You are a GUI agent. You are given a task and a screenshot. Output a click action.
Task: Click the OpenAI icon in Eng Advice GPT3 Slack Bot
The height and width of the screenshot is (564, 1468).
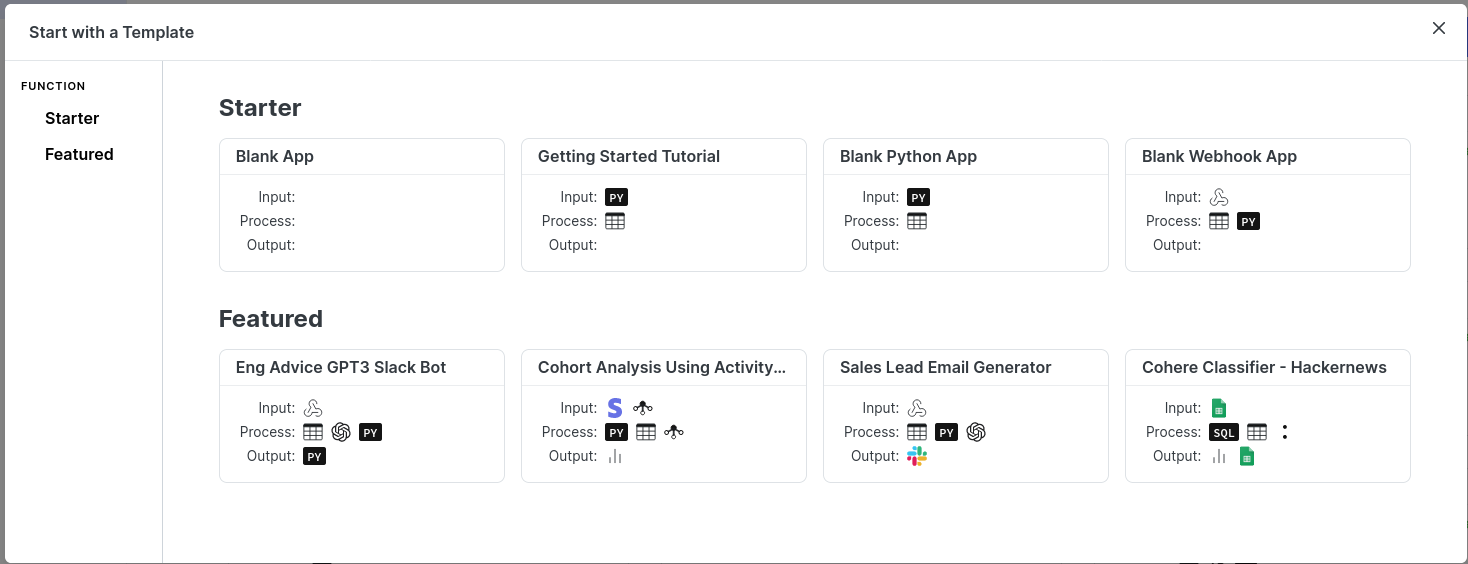click(341, 432)
